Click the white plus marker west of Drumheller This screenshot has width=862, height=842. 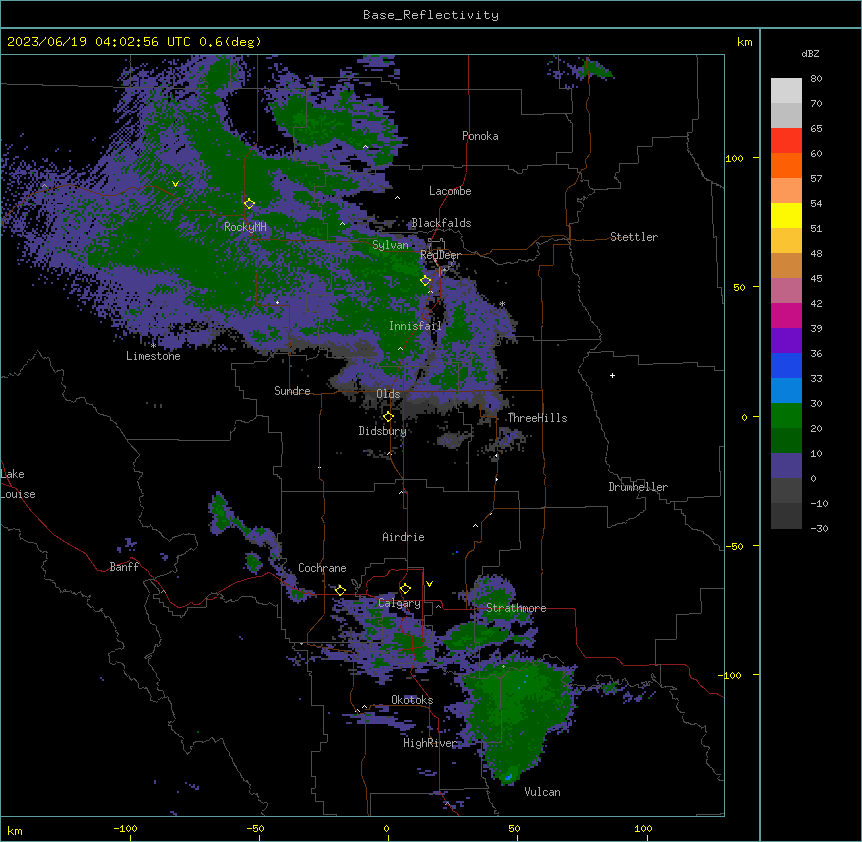pyautogui.click(x=612, y=375)
